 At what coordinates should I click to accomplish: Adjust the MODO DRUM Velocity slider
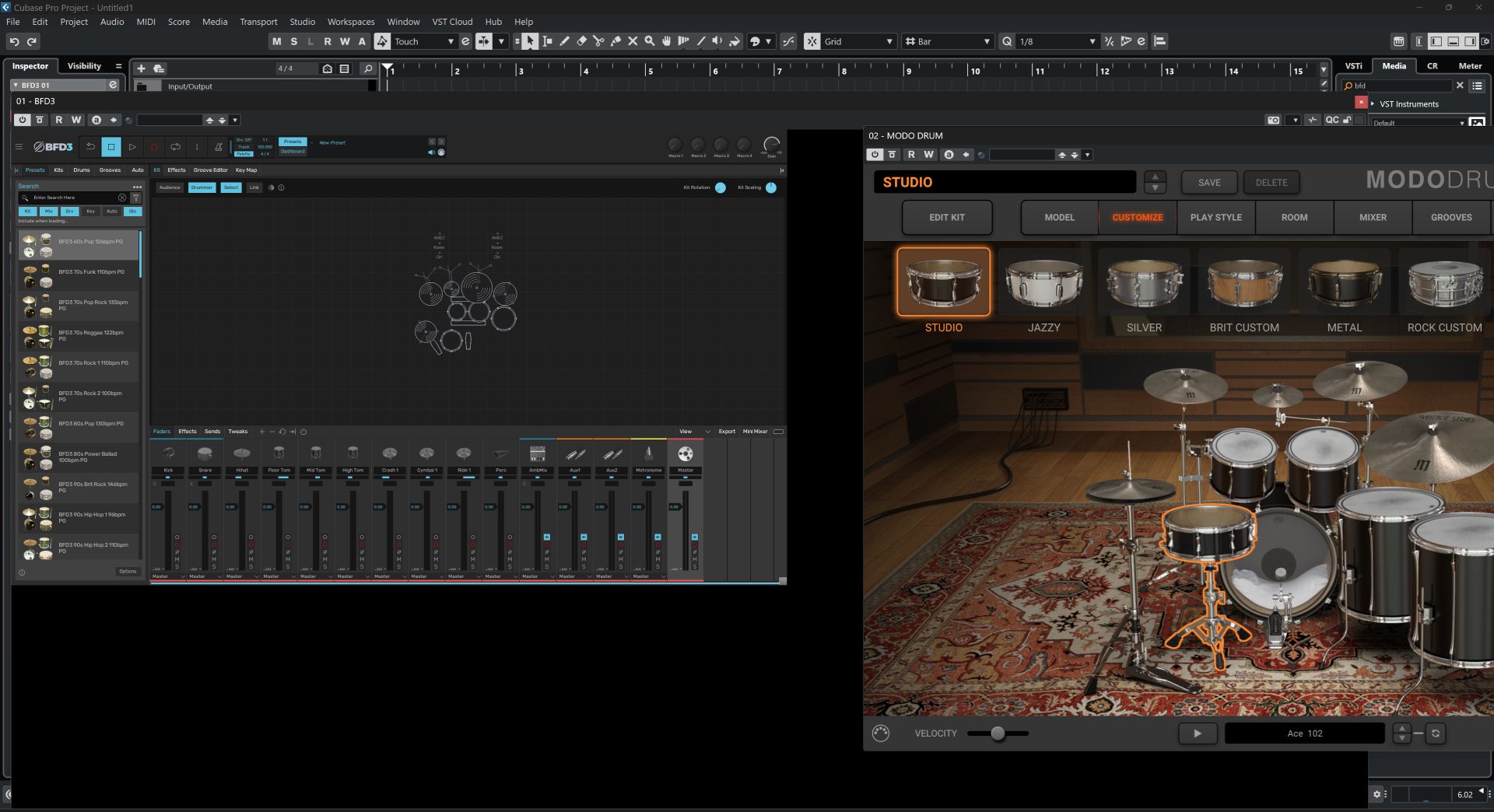tap(998, 733)
